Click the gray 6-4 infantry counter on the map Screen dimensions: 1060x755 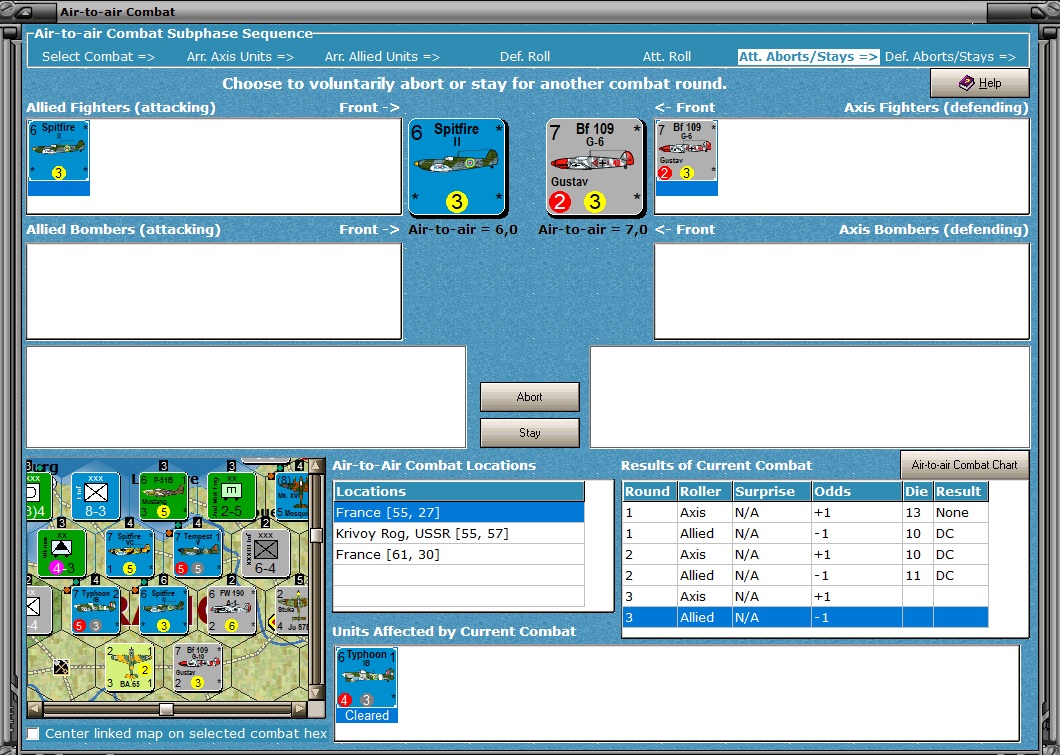click(x=265, y=553)
